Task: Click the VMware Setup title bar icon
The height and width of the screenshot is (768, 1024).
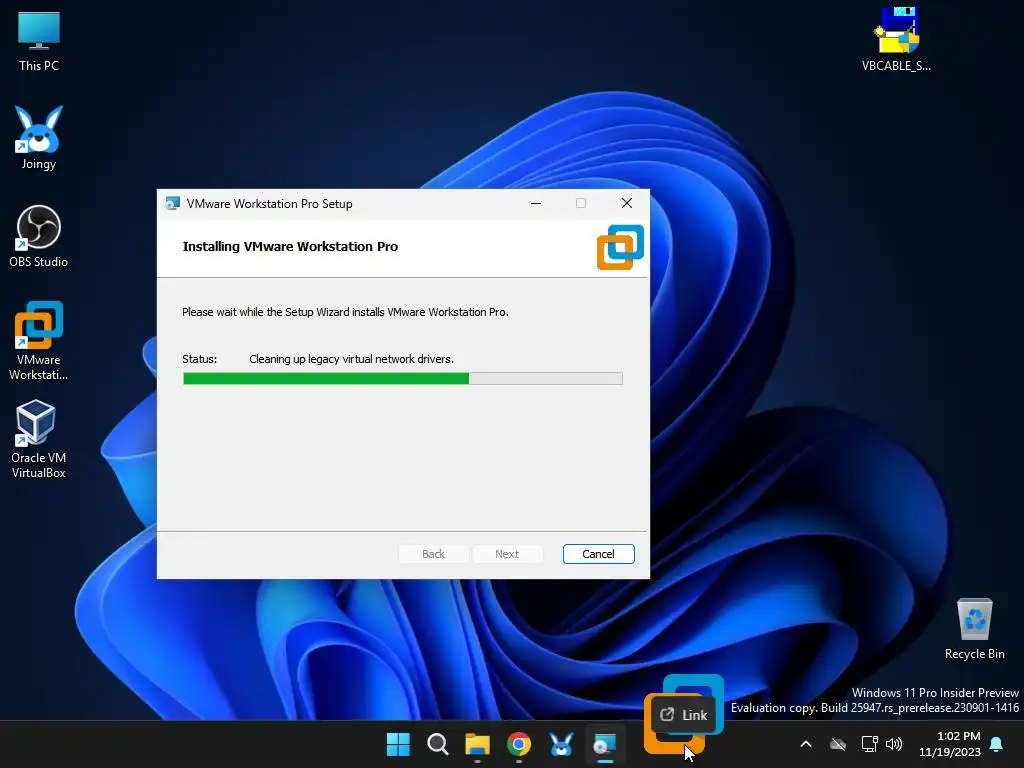Action: pos(172,204)
